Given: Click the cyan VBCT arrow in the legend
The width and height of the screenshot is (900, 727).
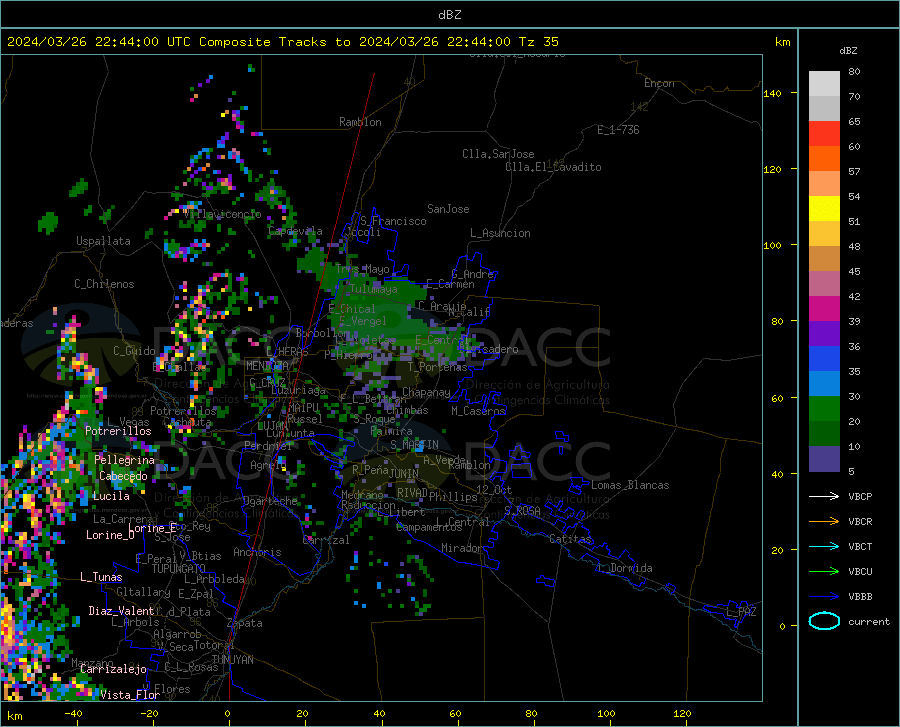Looking at the screenshot, I should click(824, 546).
